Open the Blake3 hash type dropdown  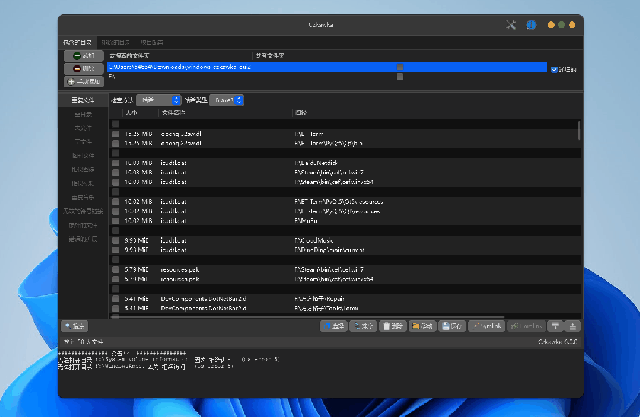pyautogui.click(x=226, y=100)
